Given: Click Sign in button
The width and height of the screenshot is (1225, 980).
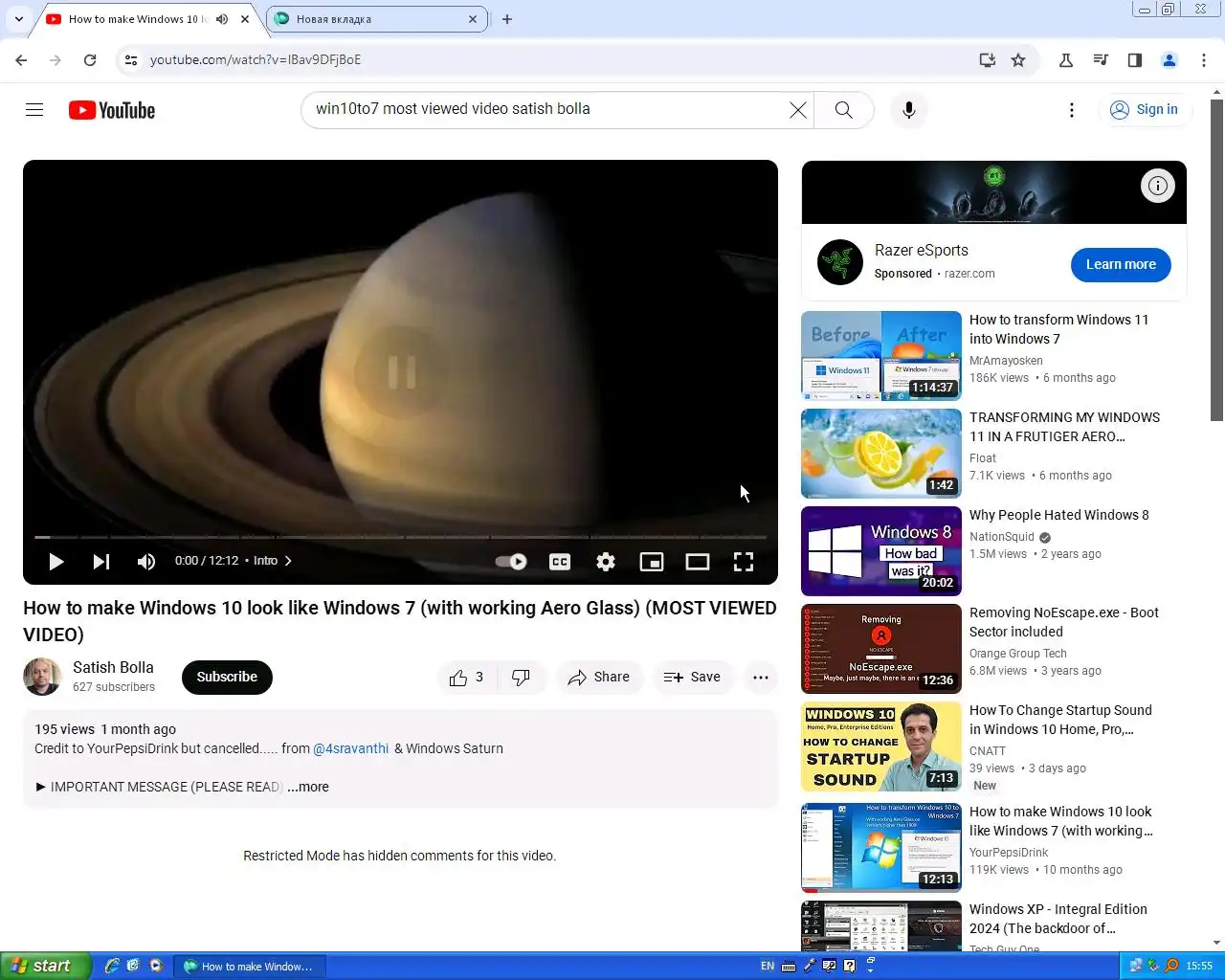Looking at the screenshot, I should [x=1145, y=110].
